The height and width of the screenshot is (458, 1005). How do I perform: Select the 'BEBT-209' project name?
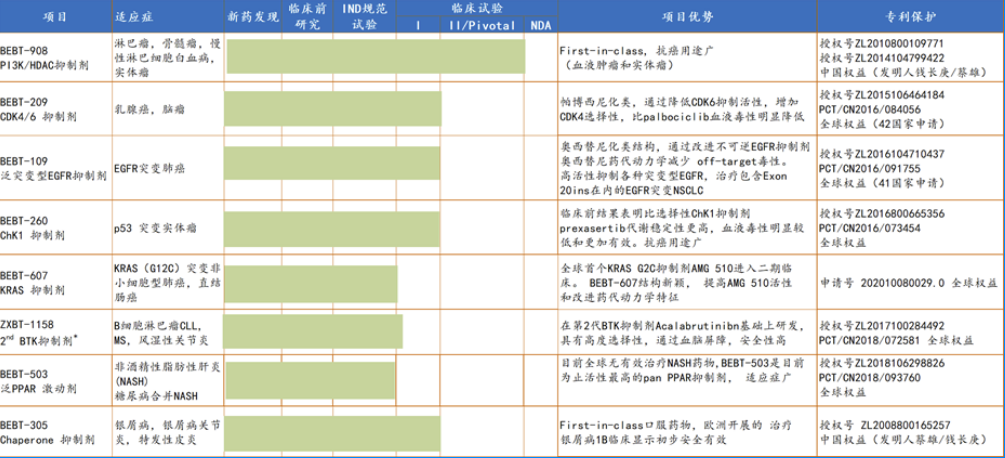pos(24,102)
